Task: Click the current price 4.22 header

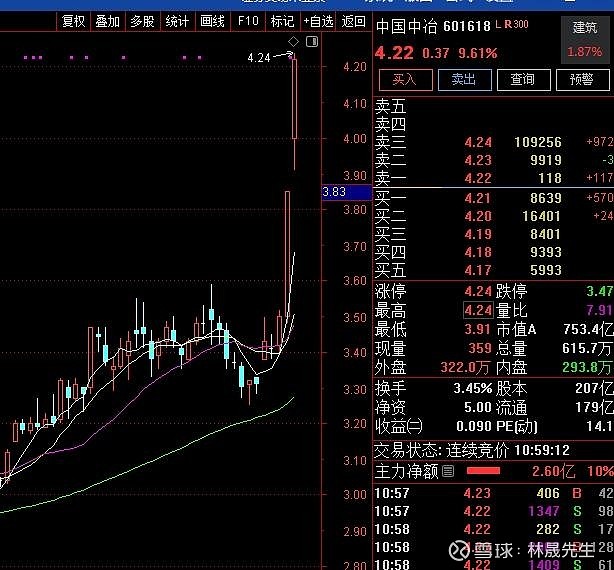Action: pyautogui.click(x=394, y=53)
